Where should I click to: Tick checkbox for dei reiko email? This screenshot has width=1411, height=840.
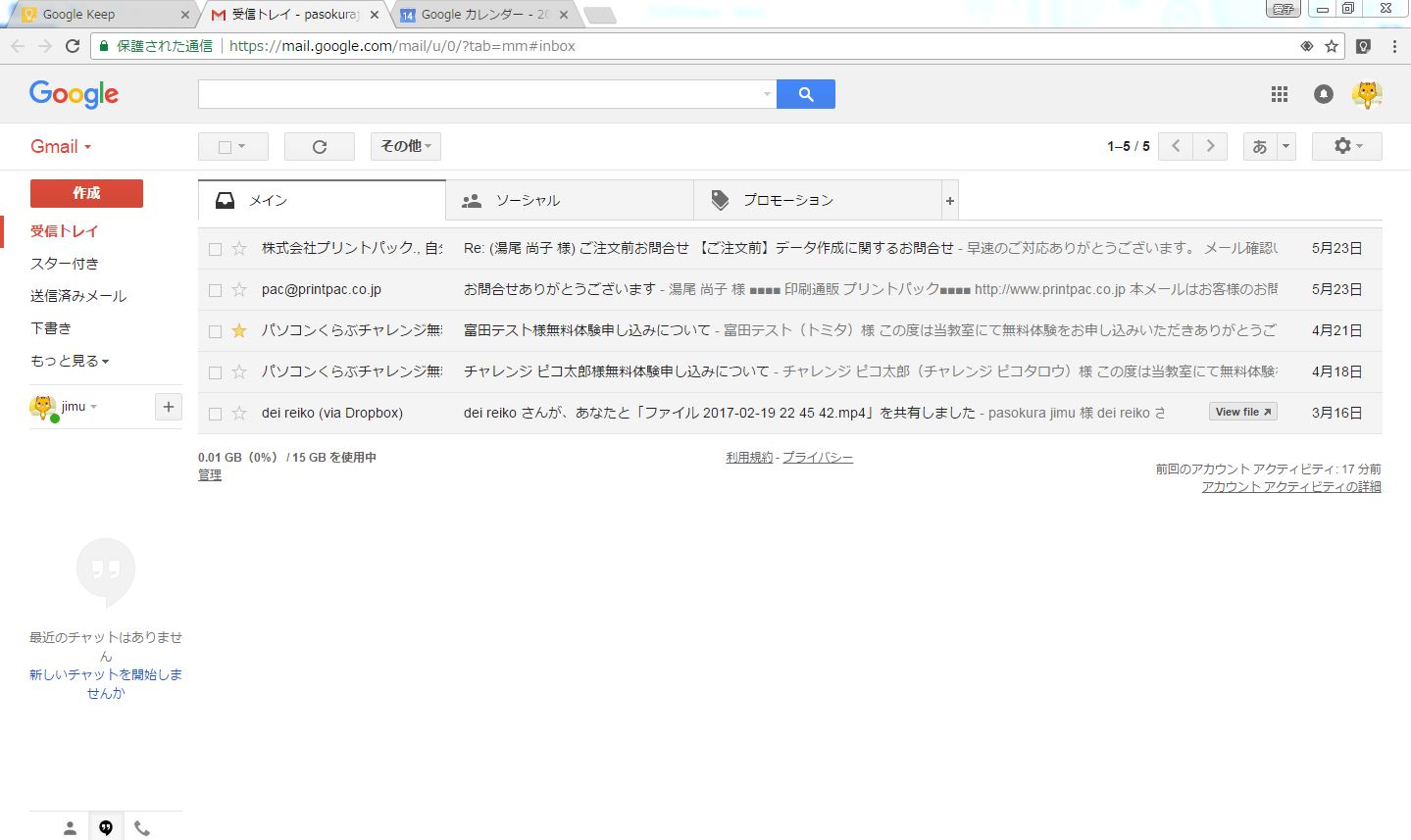tap(215, 414)
